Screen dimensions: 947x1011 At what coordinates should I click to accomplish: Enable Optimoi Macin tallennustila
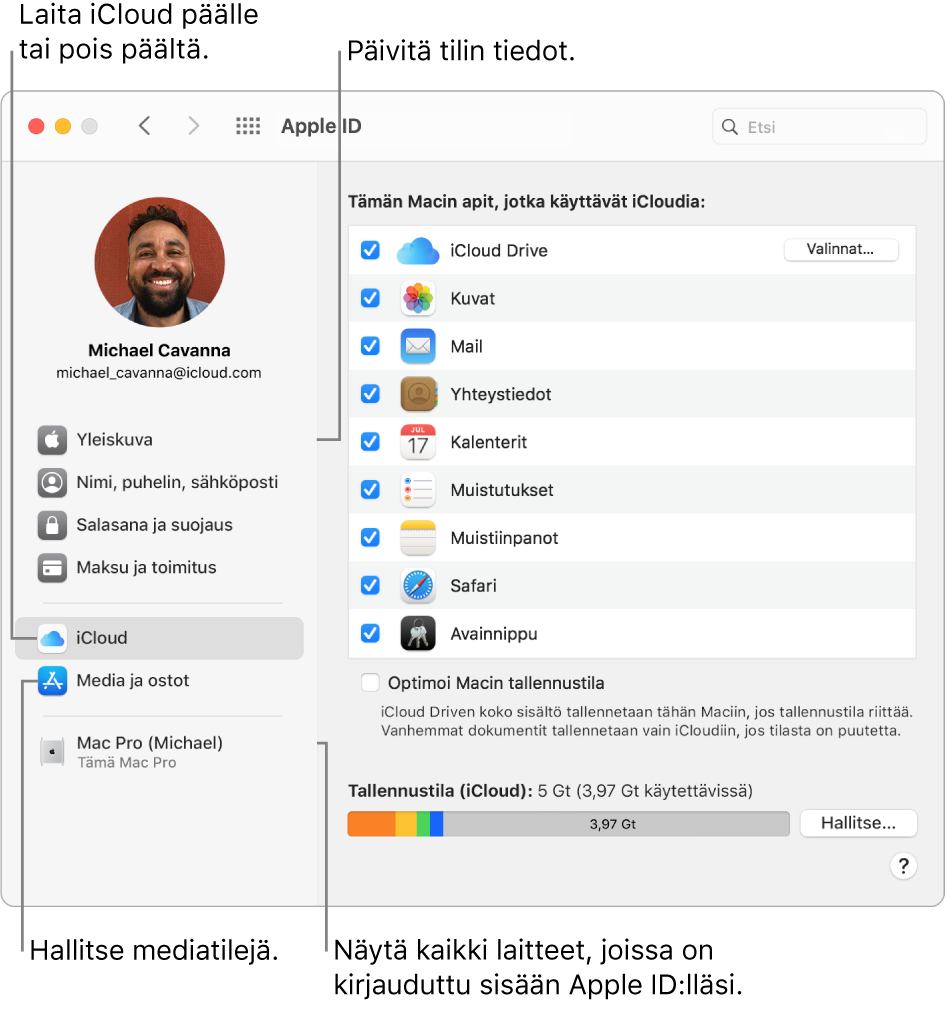pyautogui.click(x=370, y=683)
